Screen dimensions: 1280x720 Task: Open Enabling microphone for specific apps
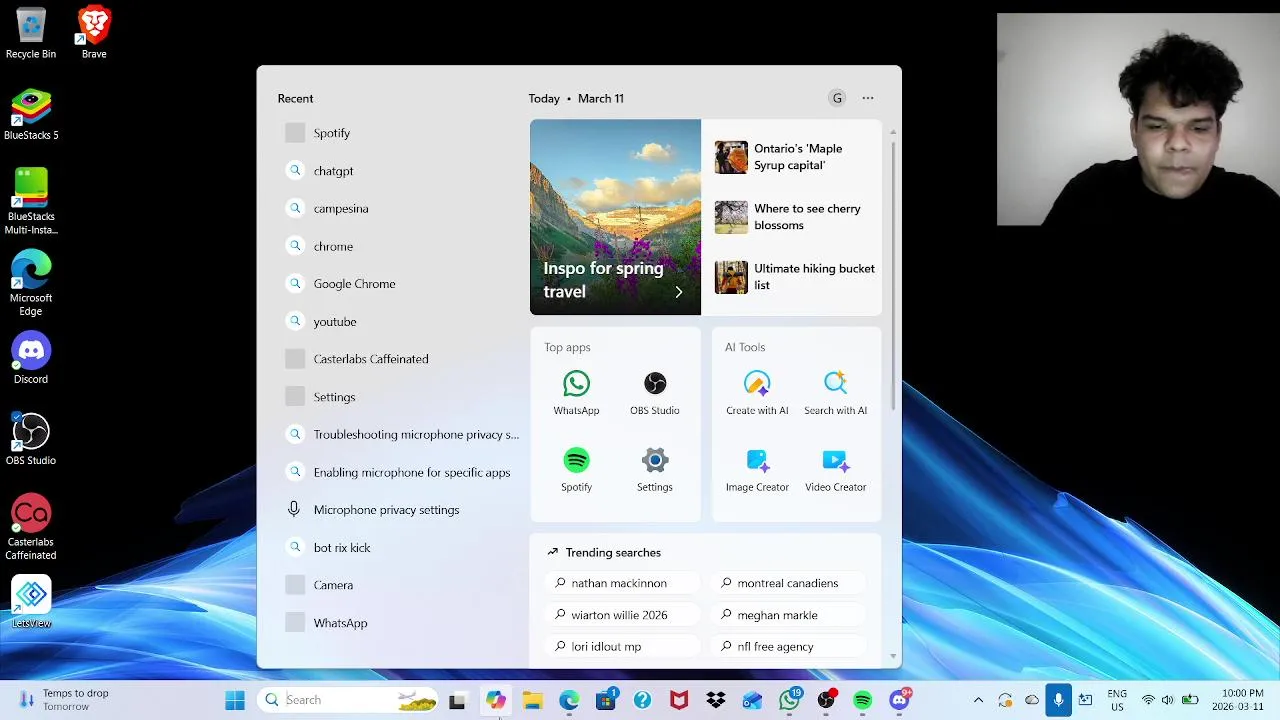tap(400, 472)
